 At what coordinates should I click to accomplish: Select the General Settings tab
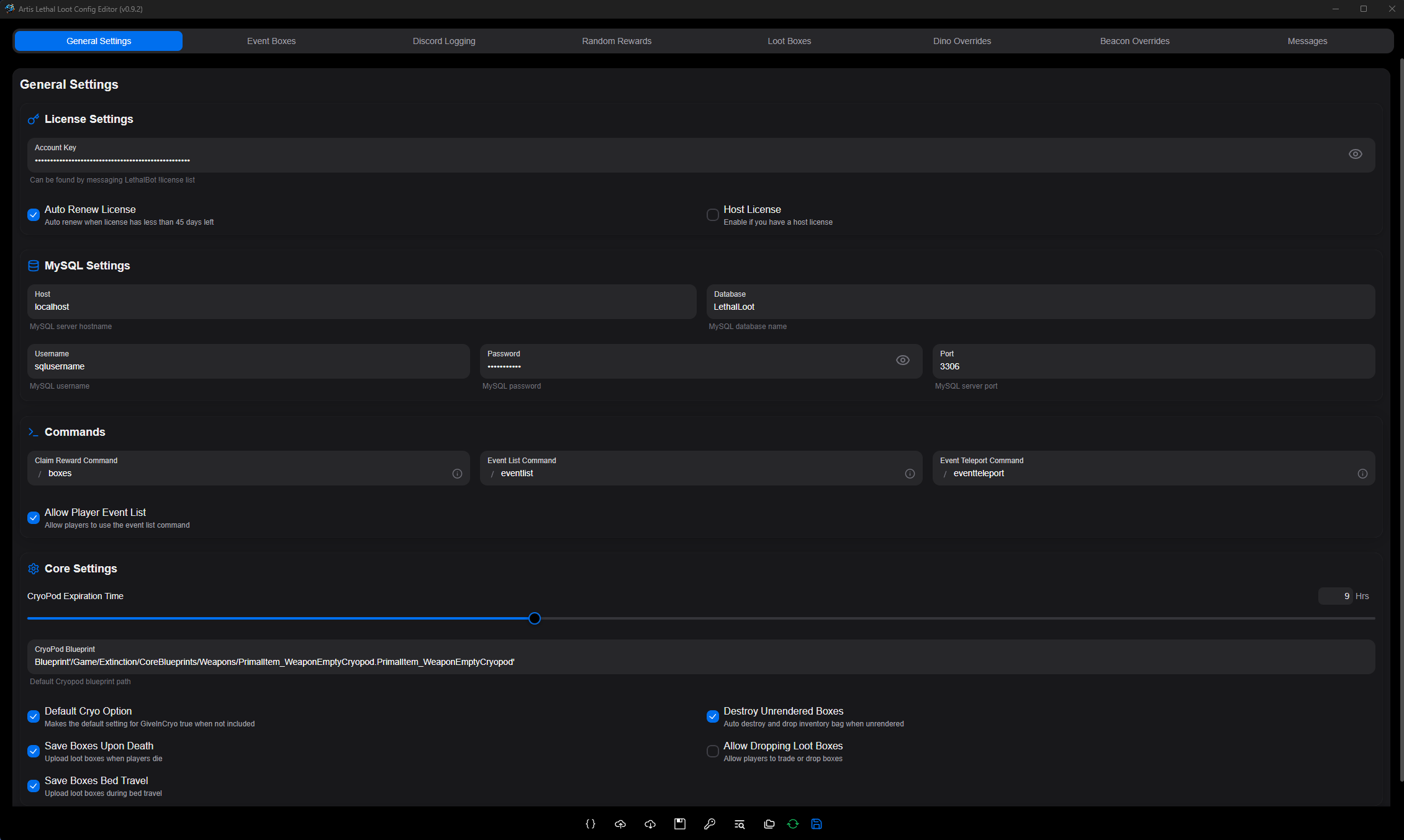point(99,41)
